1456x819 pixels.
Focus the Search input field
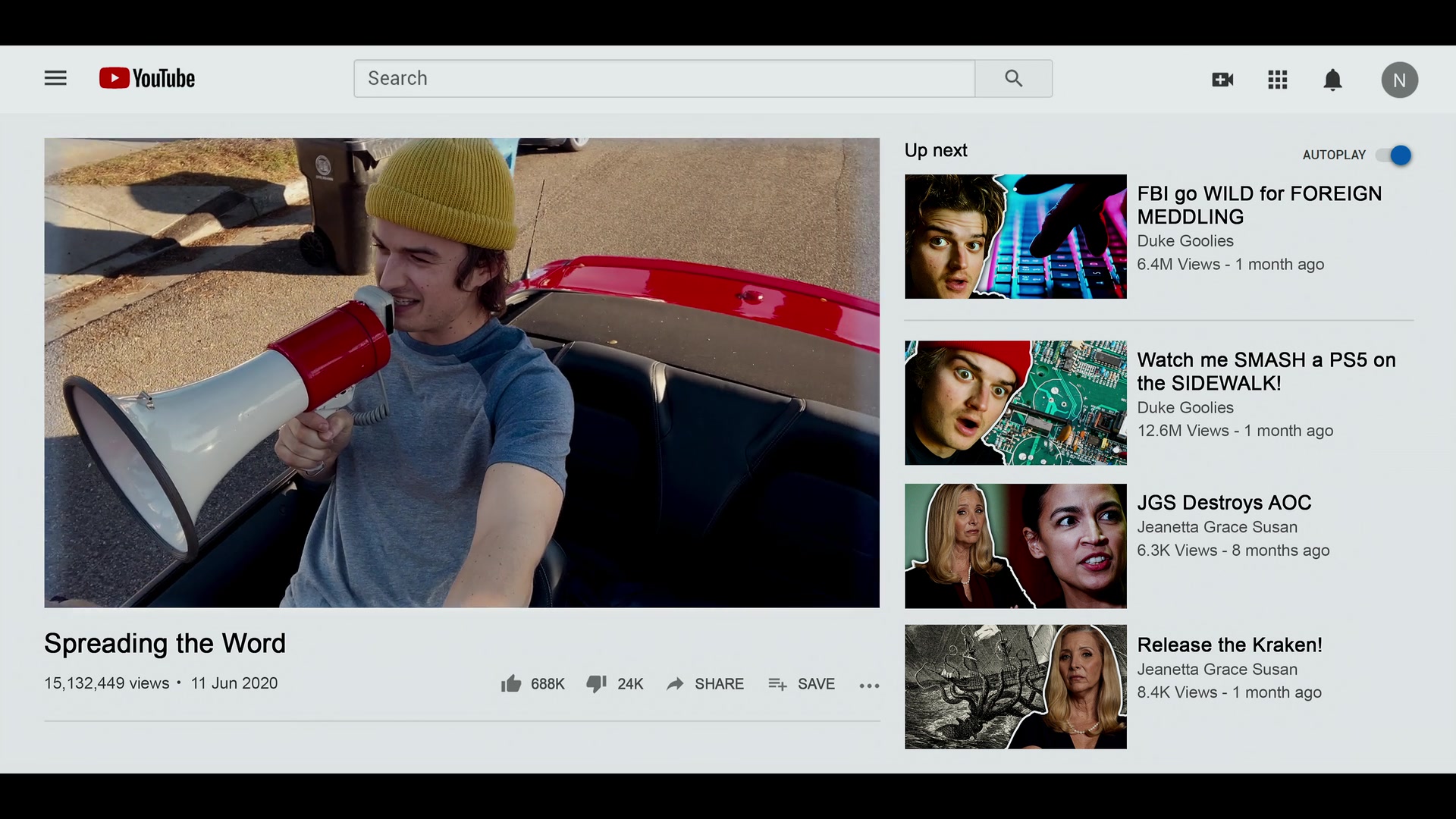pos(664,78)
